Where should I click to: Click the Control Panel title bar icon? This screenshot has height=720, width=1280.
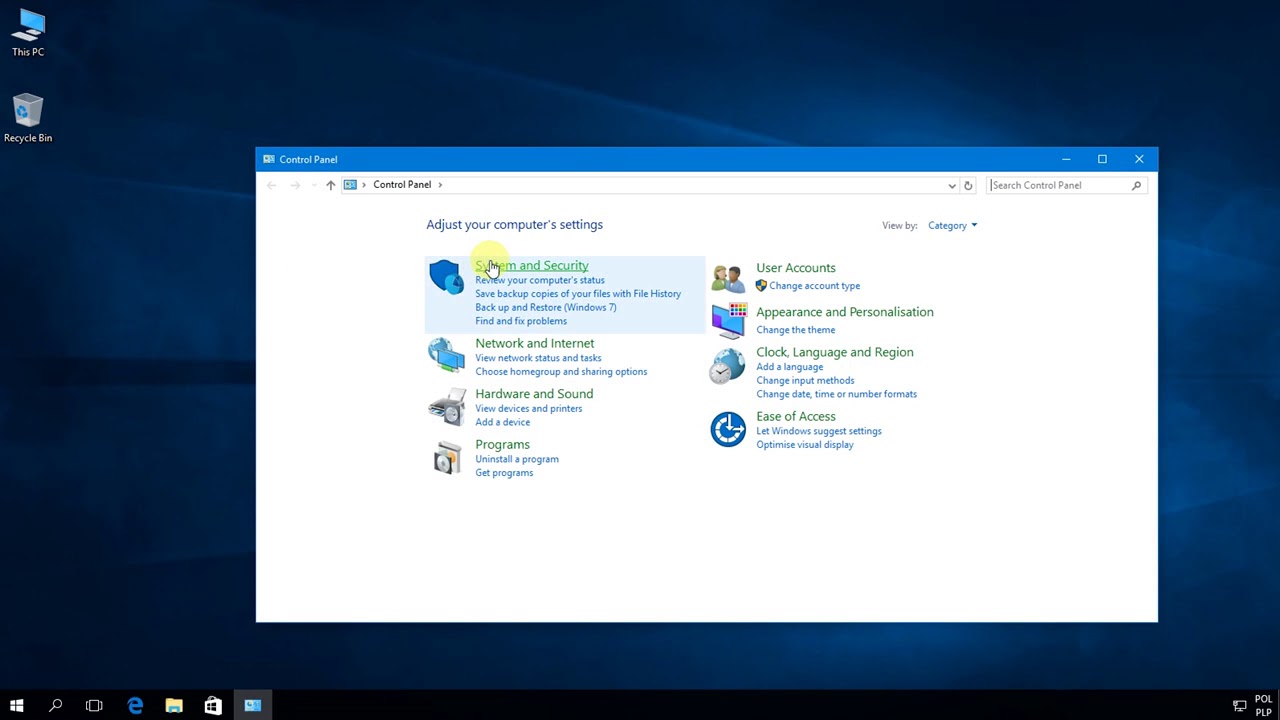pyautogui.click(x=268, y=159)
